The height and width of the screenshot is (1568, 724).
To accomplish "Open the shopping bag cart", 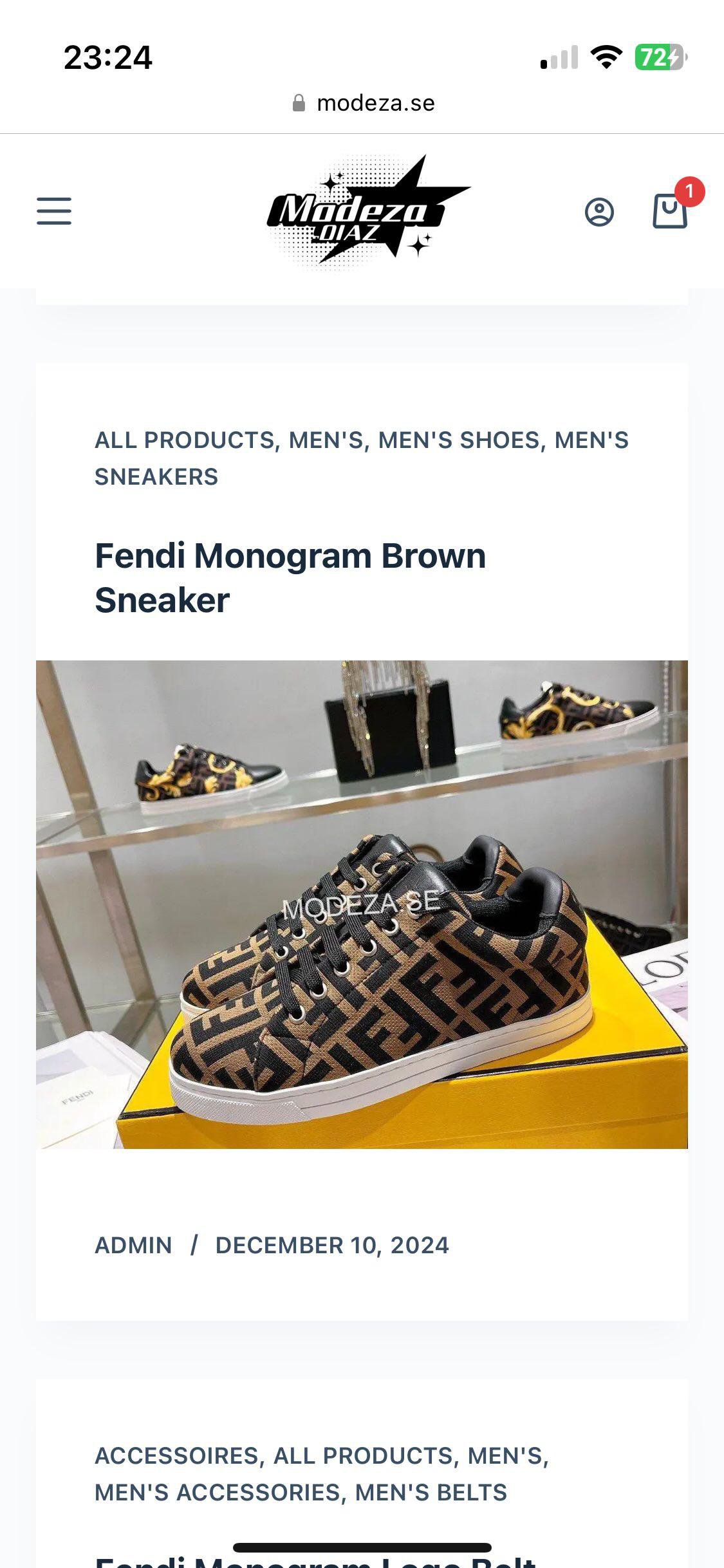I will click(670, 211).
